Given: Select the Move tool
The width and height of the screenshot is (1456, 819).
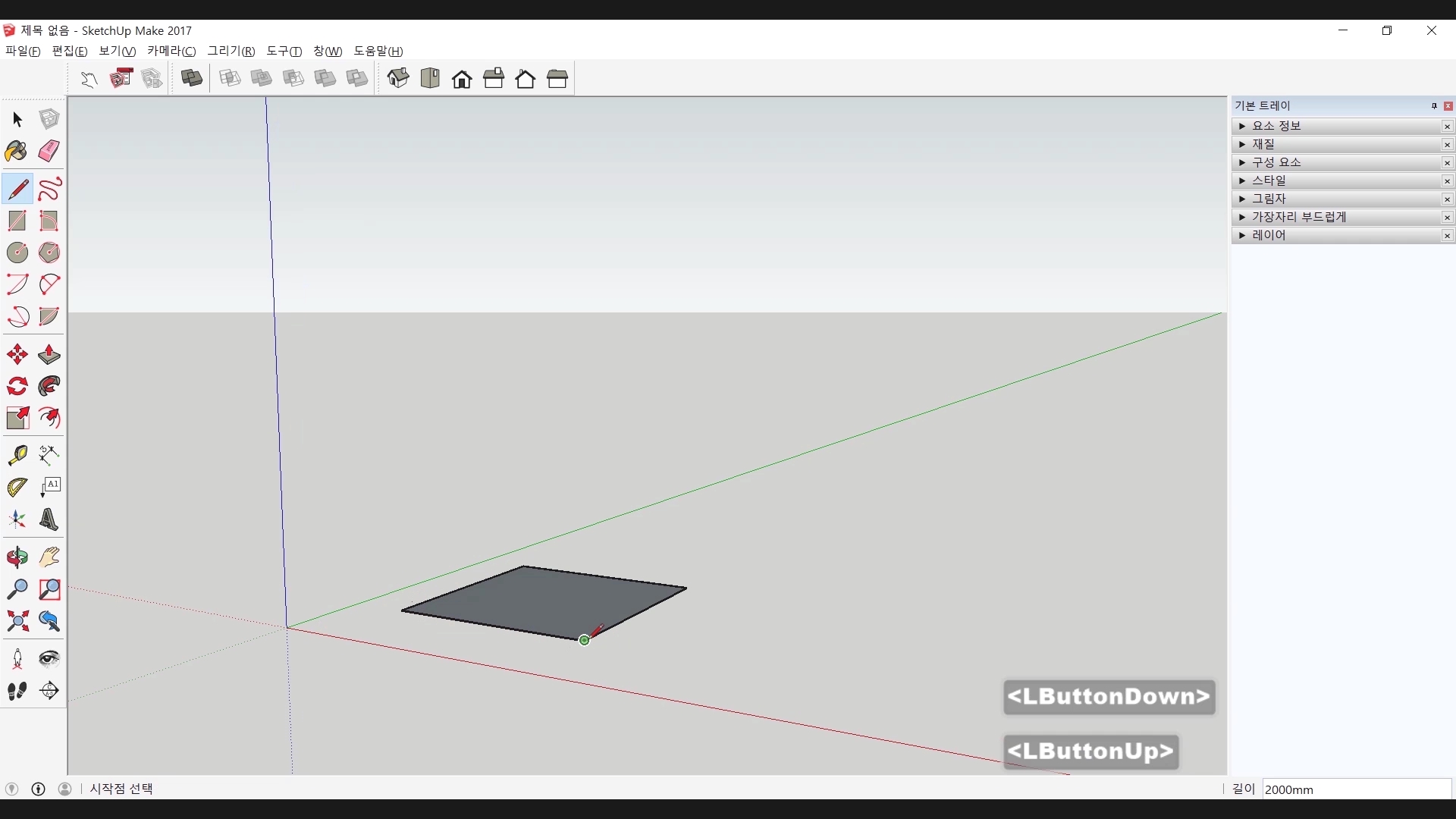Looking at the screenshot, I should (x=17, y=355).
